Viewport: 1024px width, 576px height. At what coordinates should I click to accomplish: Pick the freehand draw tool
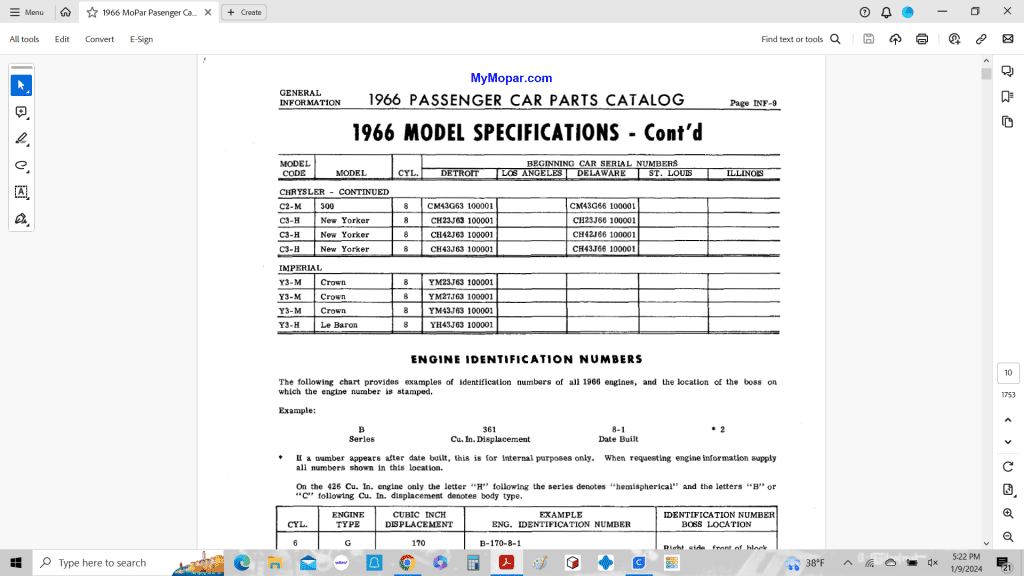tap(21, 165)
